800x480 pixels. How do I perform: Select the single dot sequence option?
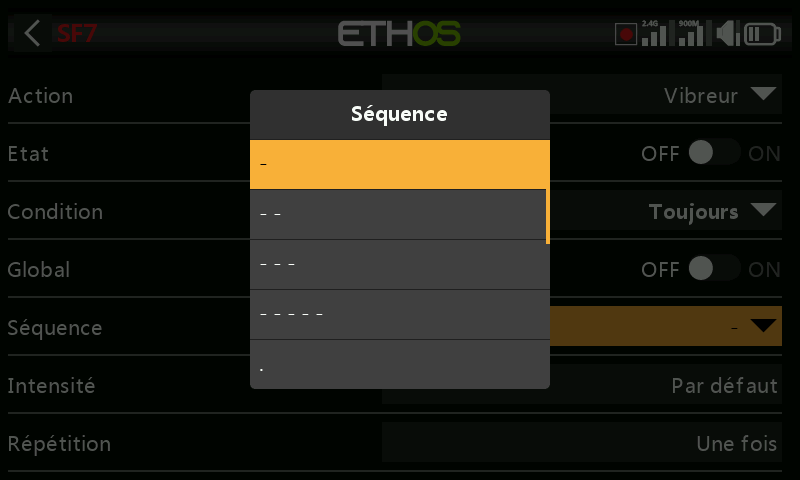pos(399,364)
